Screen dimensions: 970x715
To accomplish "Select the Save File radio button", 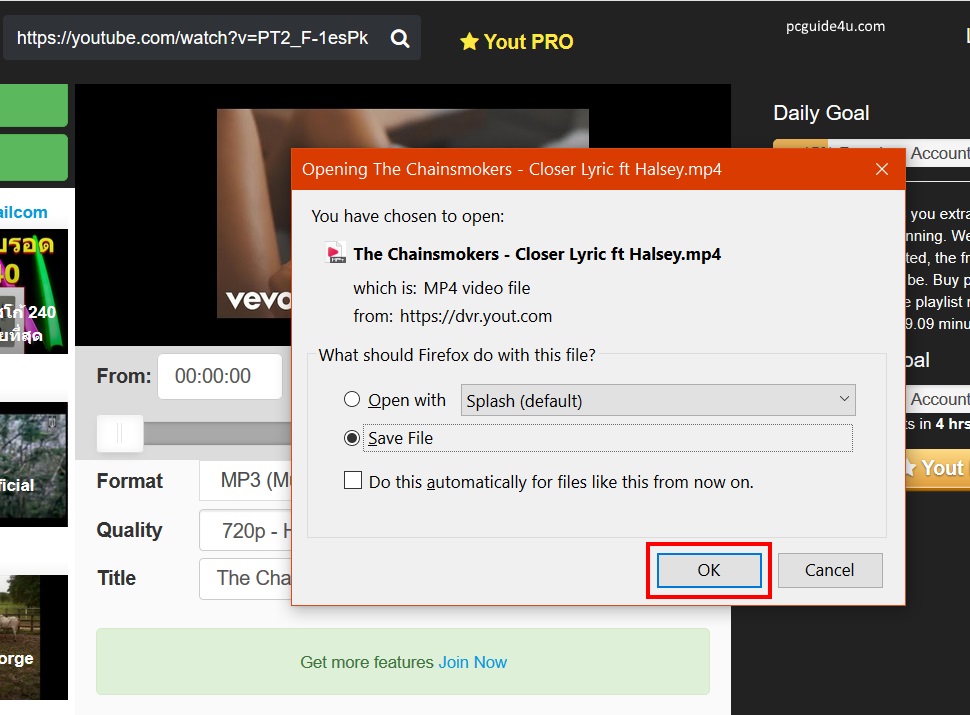I will click(x=352, y=438).
